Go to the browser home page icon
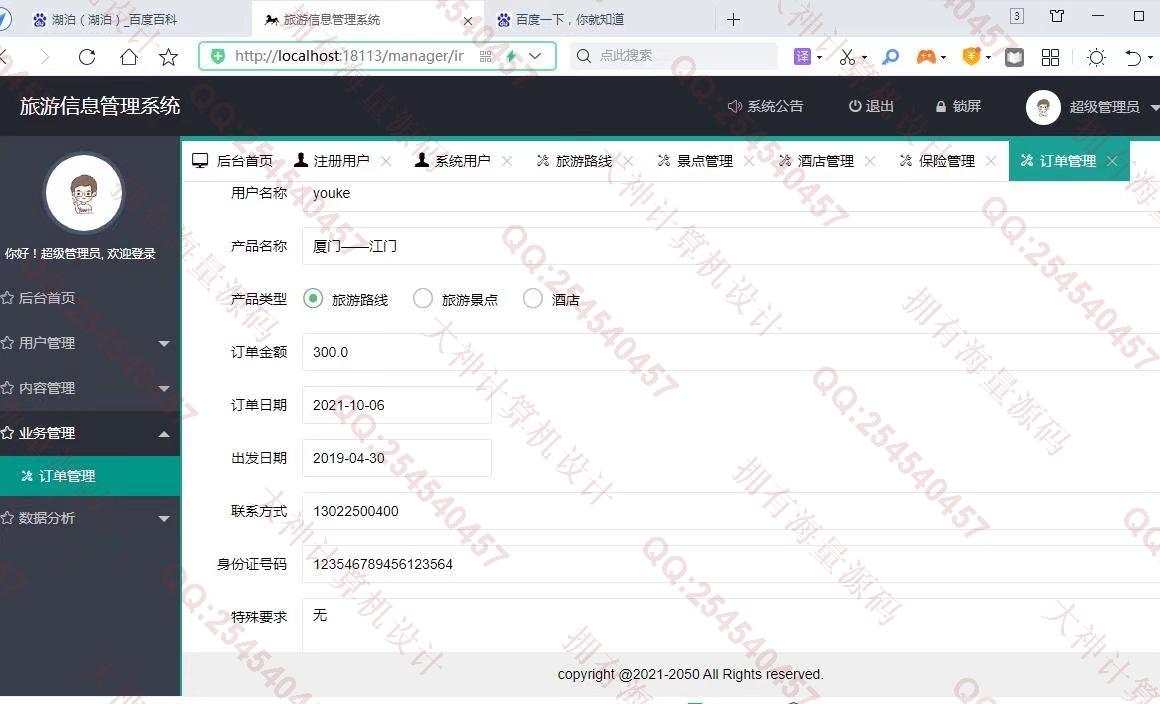The width and height of the screenshot is (1160, 704). pyautogui.click(x=129, y=57)
